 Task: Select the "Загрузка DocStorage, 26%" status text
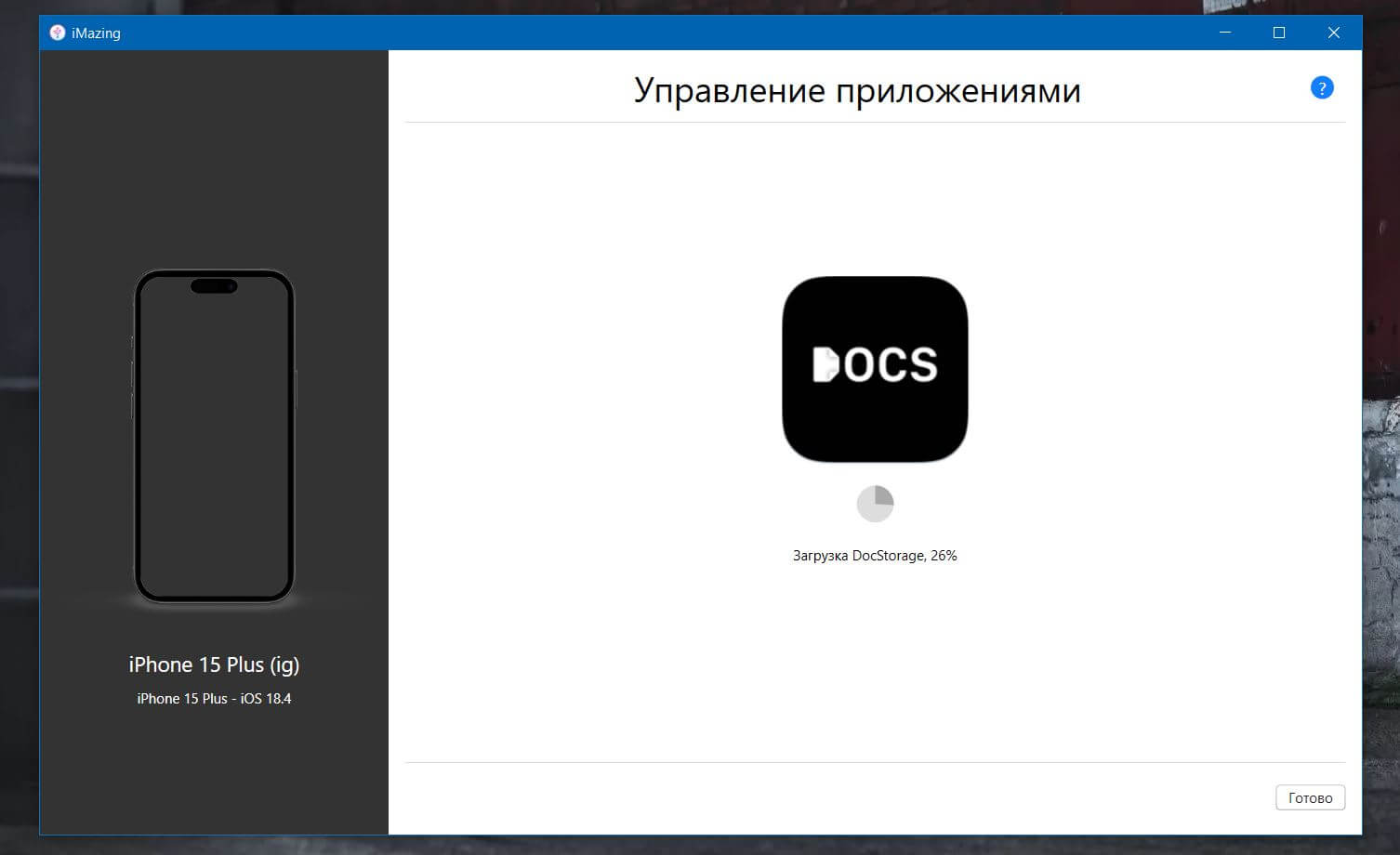tap(875, 556)
